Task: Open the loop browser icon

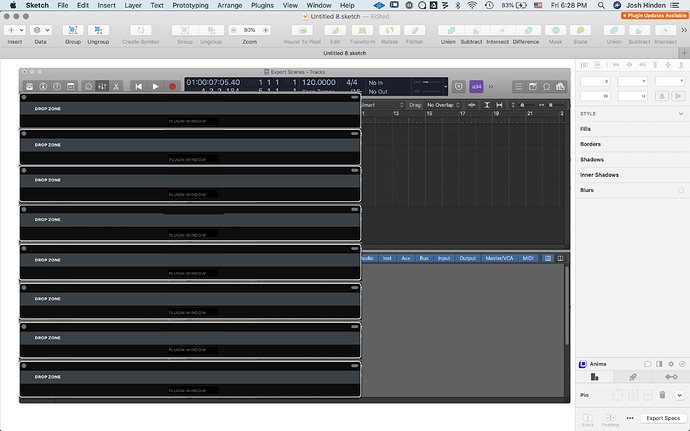Action: [x=547, y=87]
